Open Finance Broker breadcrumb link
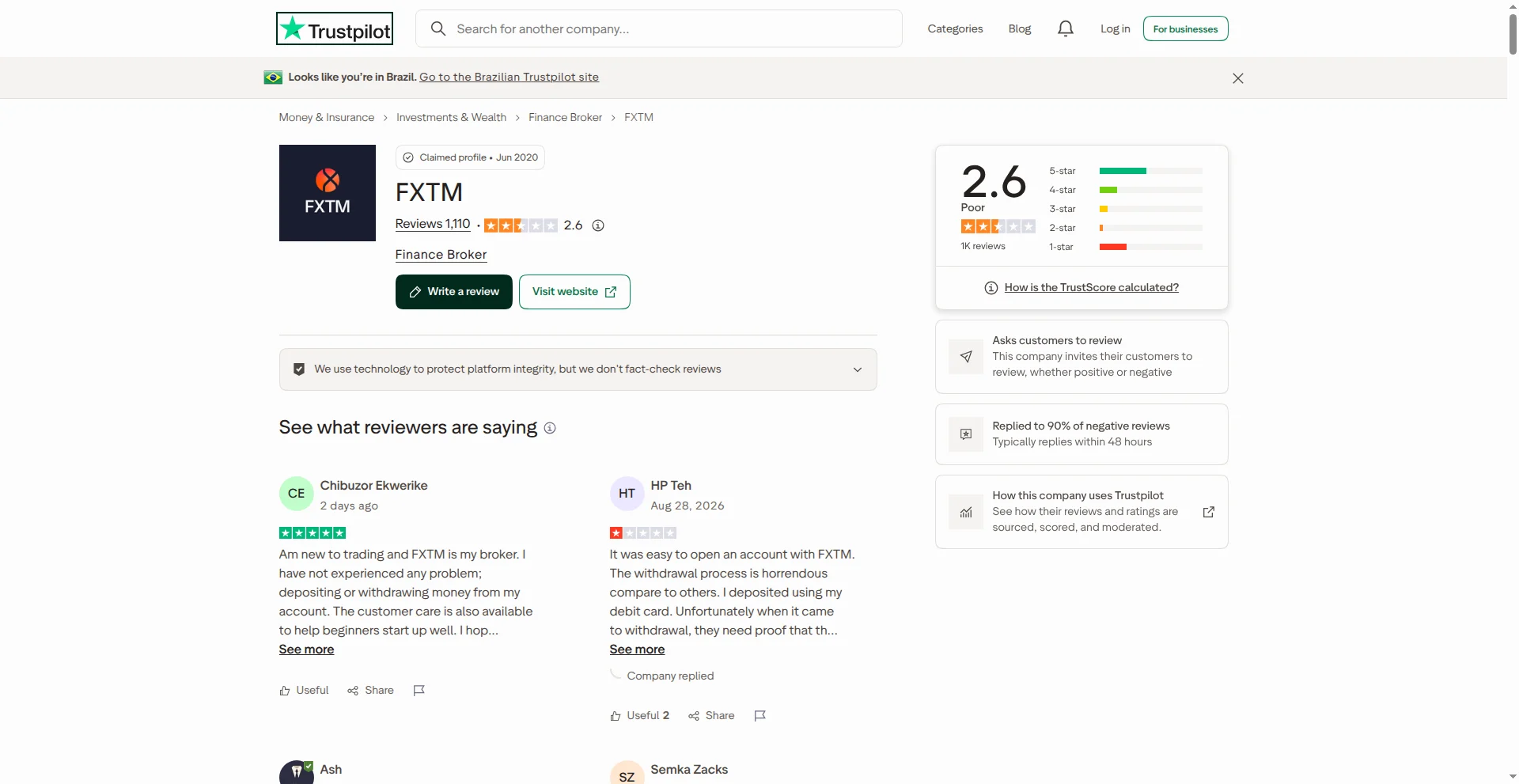The width and height of the screenshot is (1519, 784). (565, 117)
